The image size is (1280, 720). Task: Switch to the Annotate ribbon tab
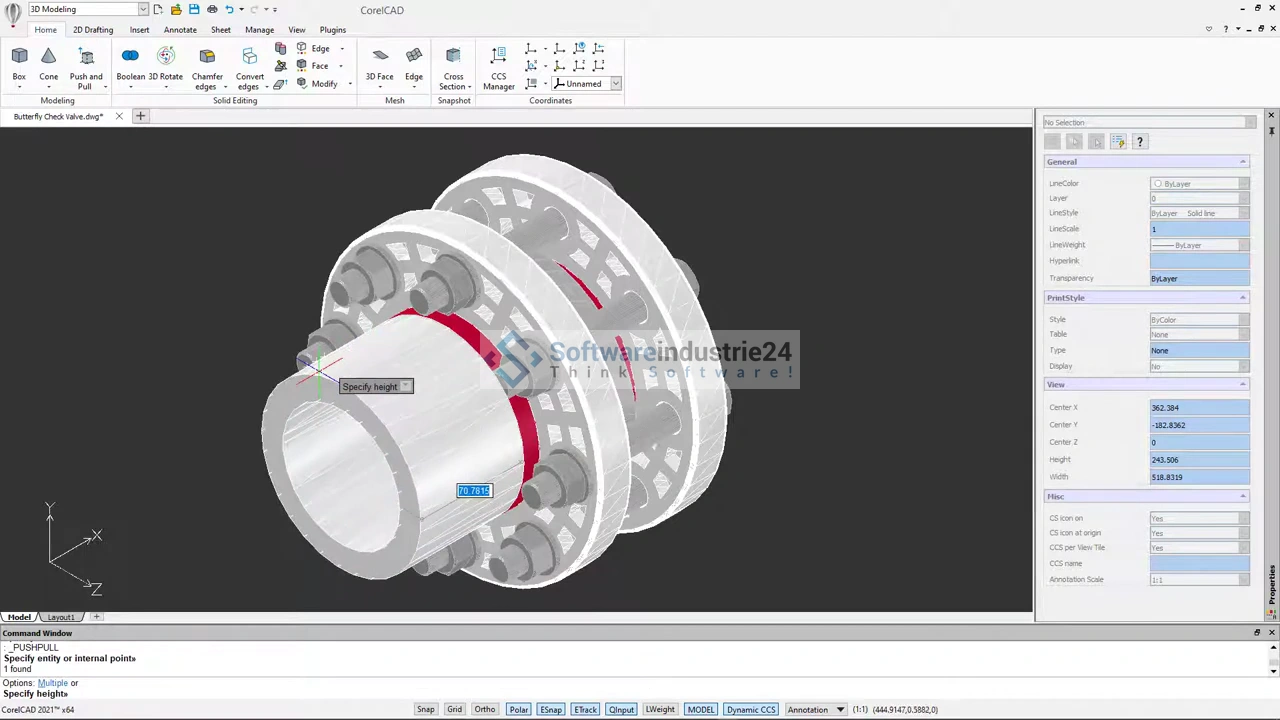[180, 30]
